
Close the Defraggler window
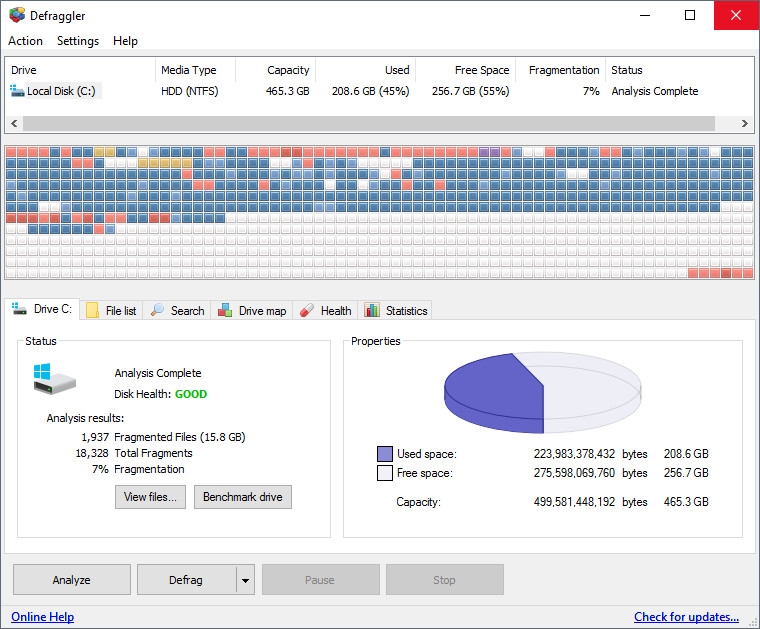736,15
